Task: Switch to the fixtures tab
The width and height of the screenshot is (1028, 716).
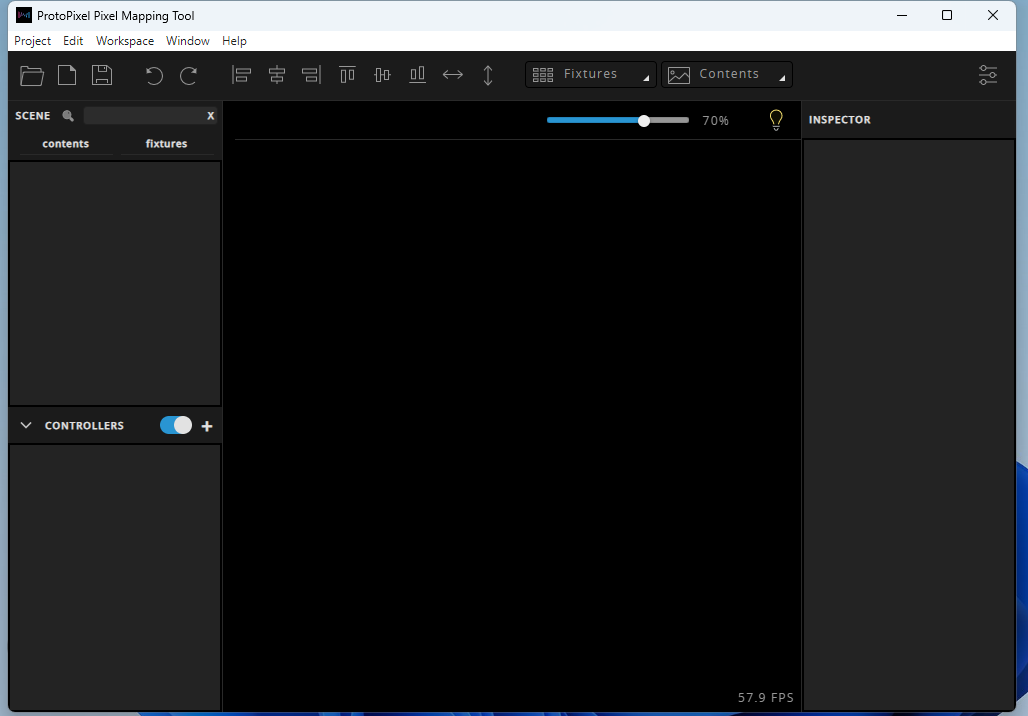Action: (166, 143)
